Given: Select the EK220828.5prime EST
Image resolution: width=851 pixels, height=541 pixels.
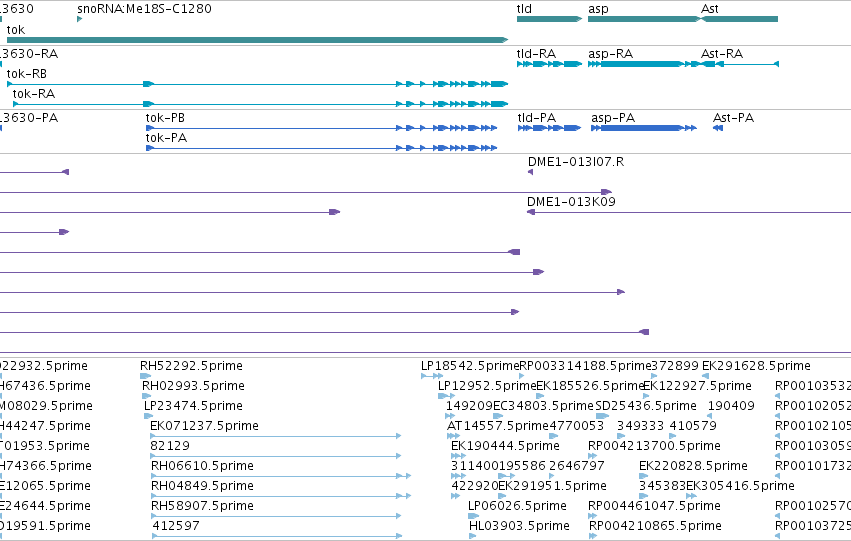Looking at the screenshot, I should click(x=643, y=476).
